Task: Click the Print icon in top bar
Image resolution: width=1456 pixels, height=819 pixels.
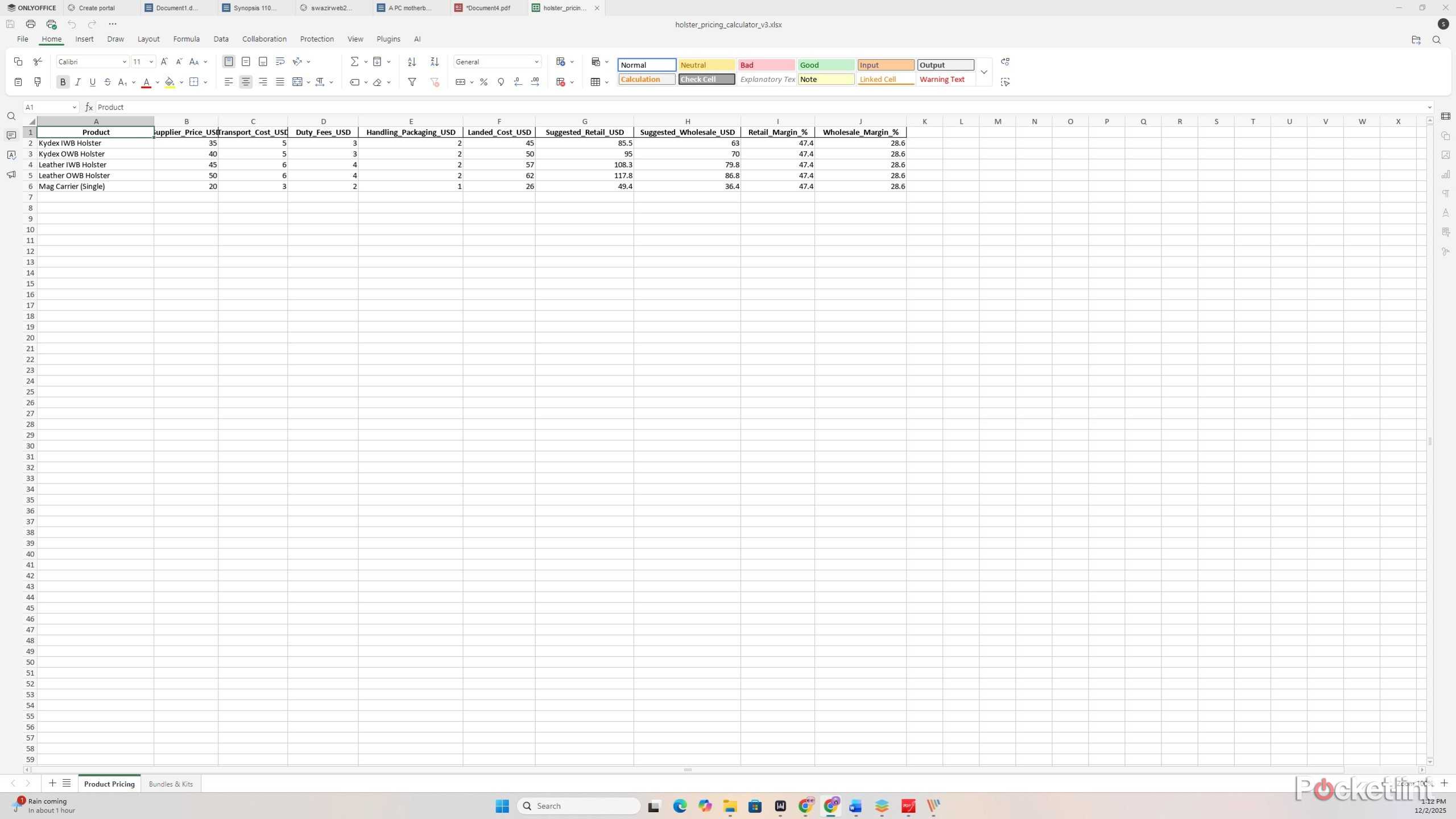Action: pyautogui.click(x=31, y=24)
